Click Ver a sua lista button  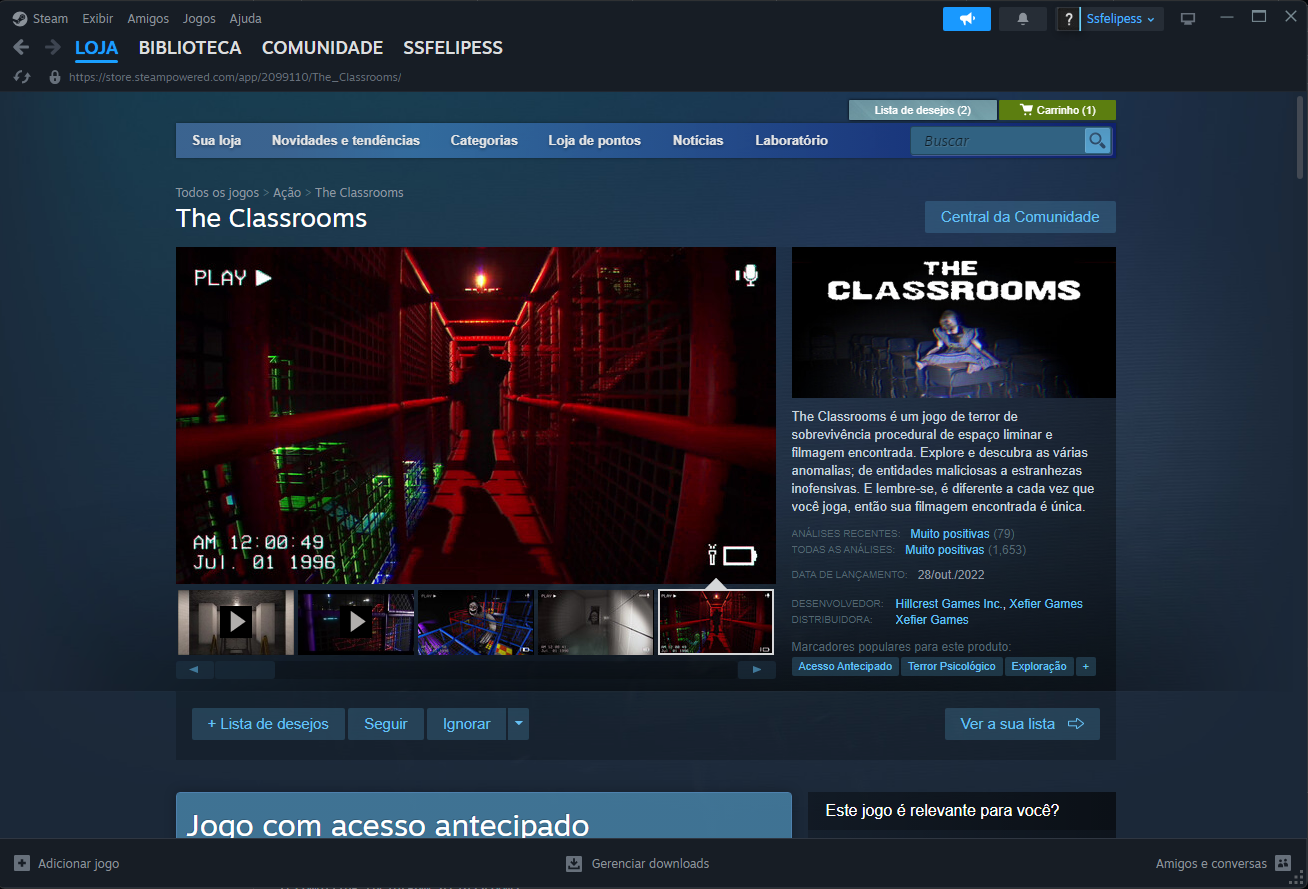click(1022, 724)
